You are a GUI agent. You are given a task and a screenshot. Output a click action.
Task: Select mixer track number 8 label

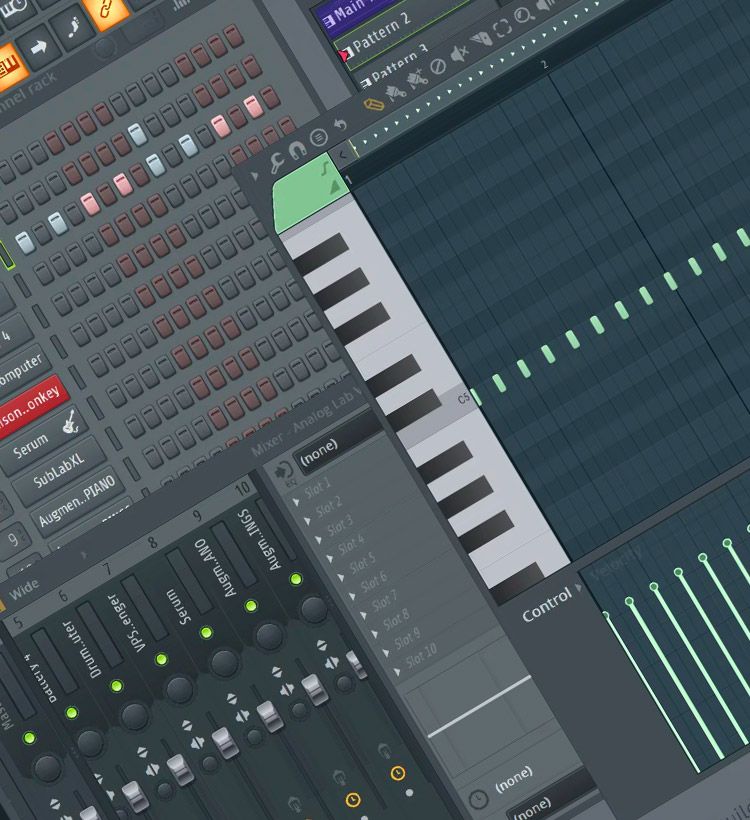pyautogui.click(x=151, y=542)
